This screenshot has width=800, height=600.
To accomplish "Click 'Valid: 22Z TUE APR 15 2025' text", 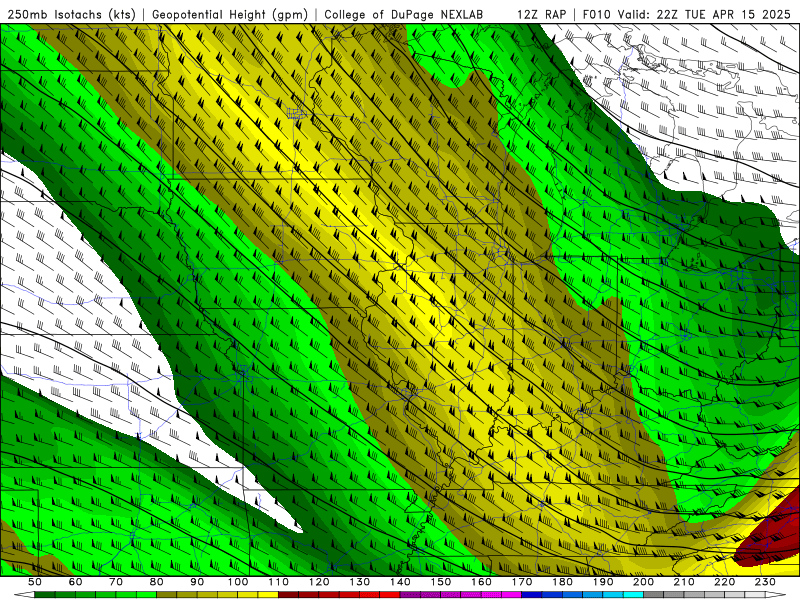I will pos(704,14).
